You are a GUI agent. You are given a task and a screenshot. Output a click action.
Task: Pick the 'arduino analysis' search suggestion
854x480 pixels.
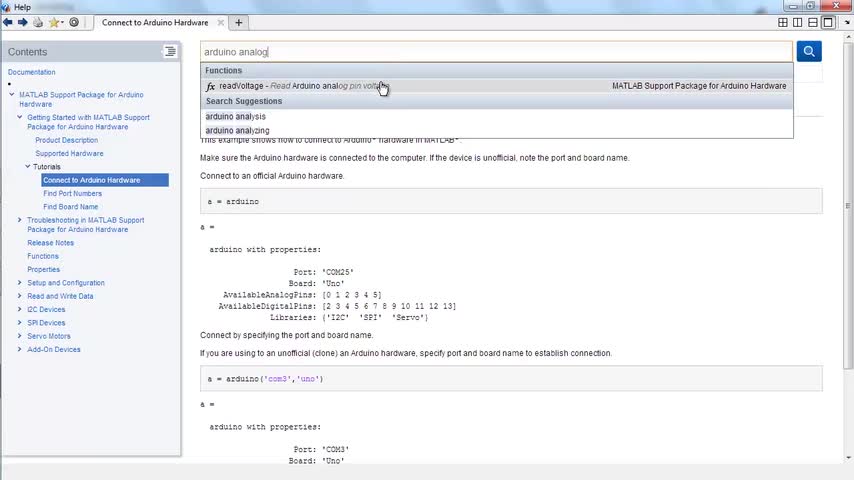coord(235,117)
